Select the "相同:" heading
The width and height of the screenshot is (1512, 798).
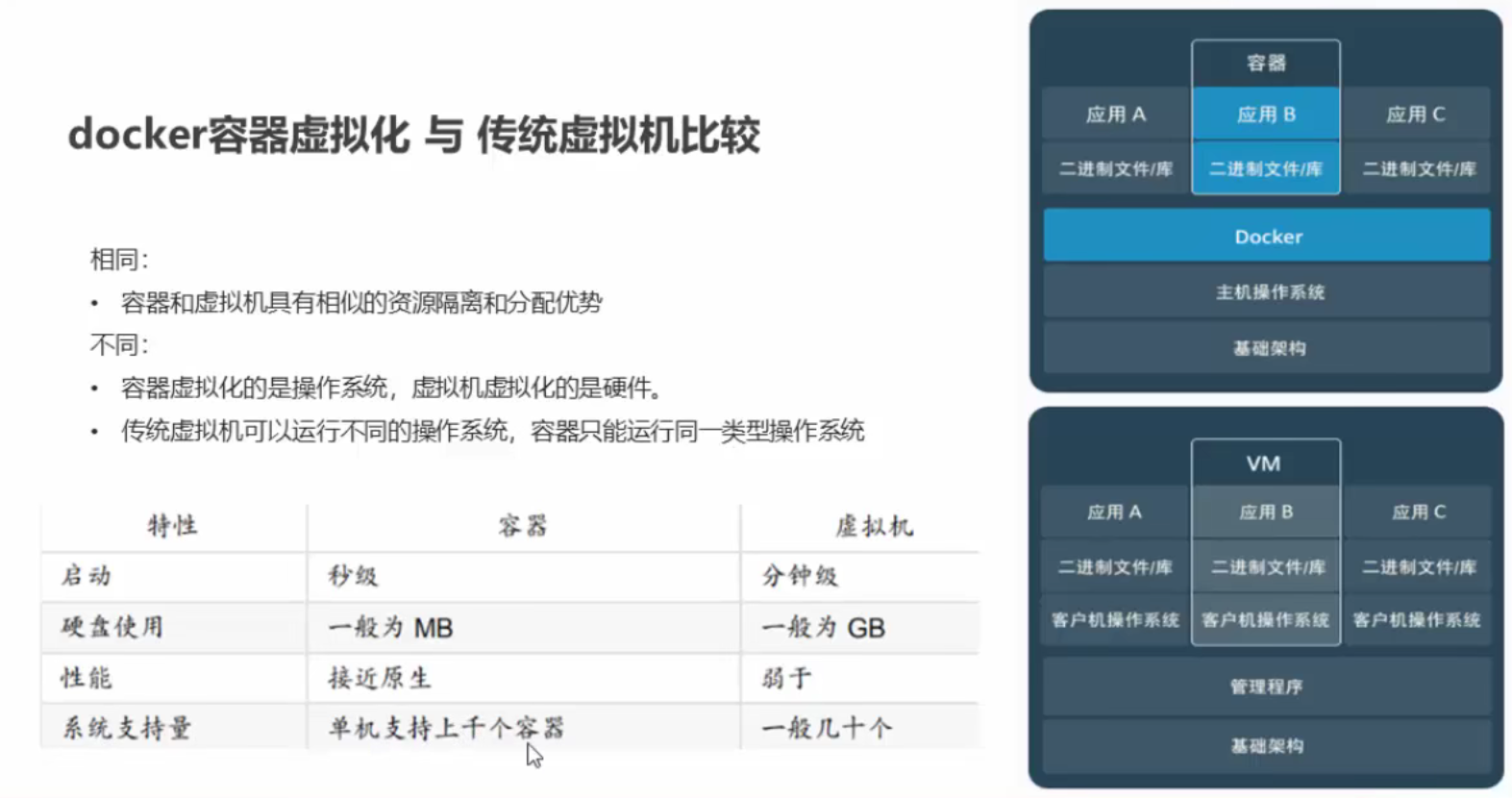click(x=119, y=260)
